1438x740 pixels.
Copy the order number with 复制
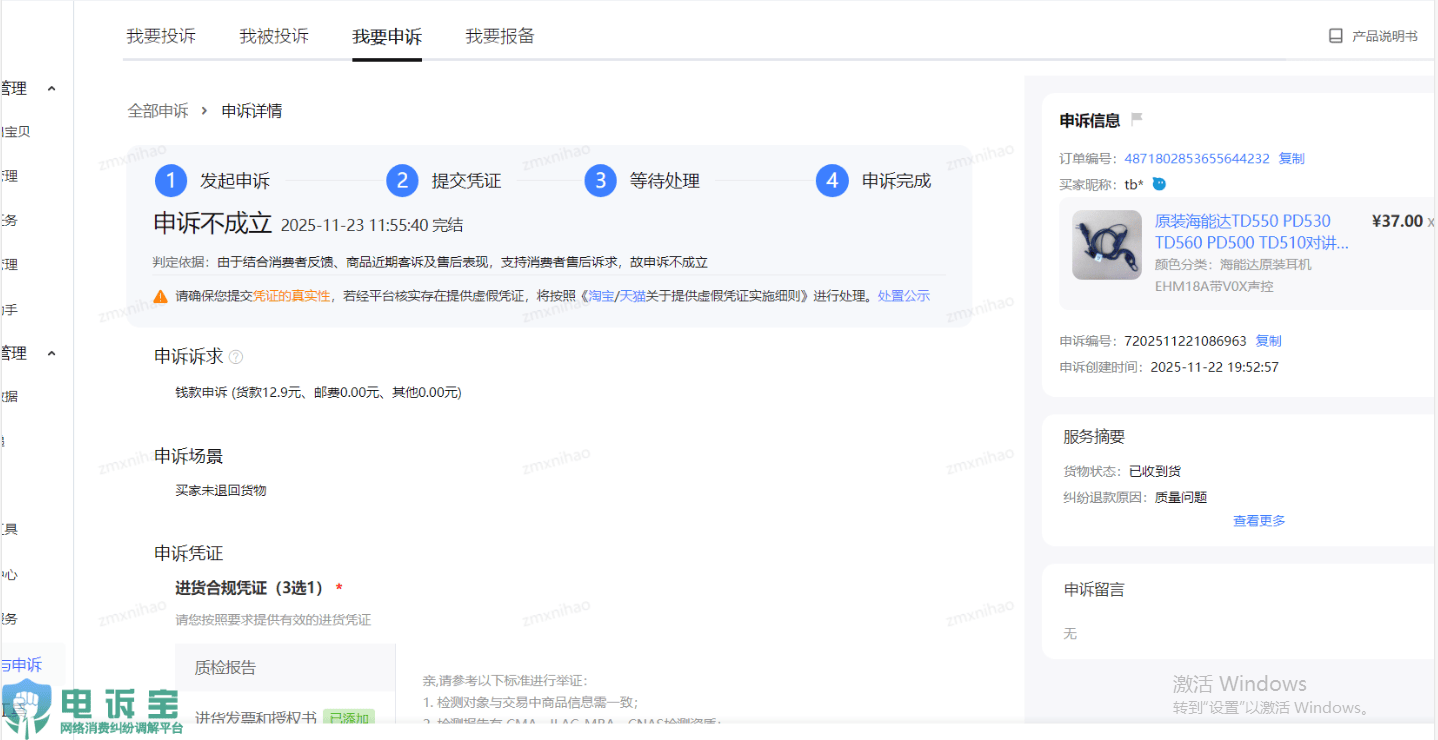click(1291, 159)
